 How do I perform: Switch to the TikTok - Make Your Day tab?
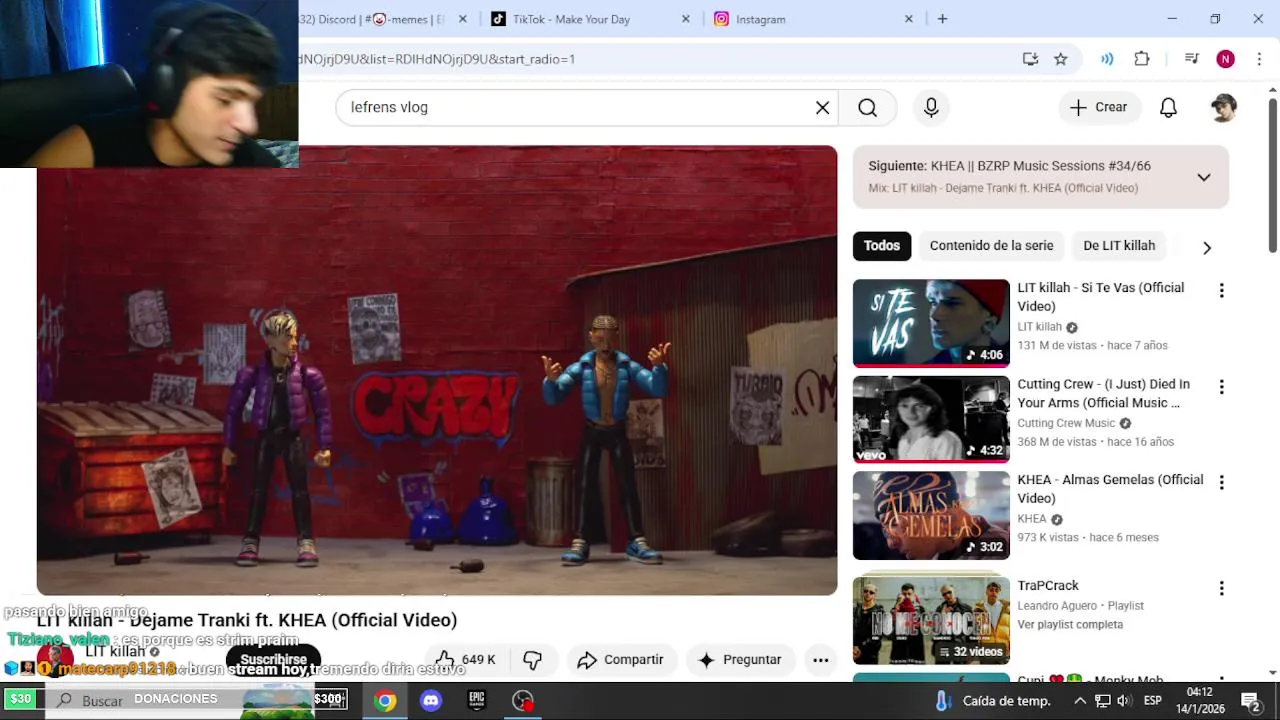(590, 19)
